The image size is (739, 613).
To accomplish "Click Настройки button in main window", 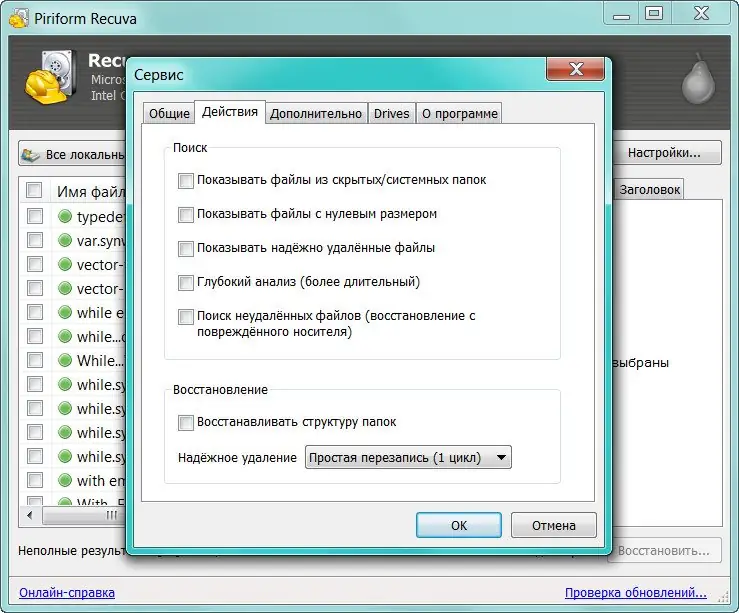I will [x=667, y=153].
